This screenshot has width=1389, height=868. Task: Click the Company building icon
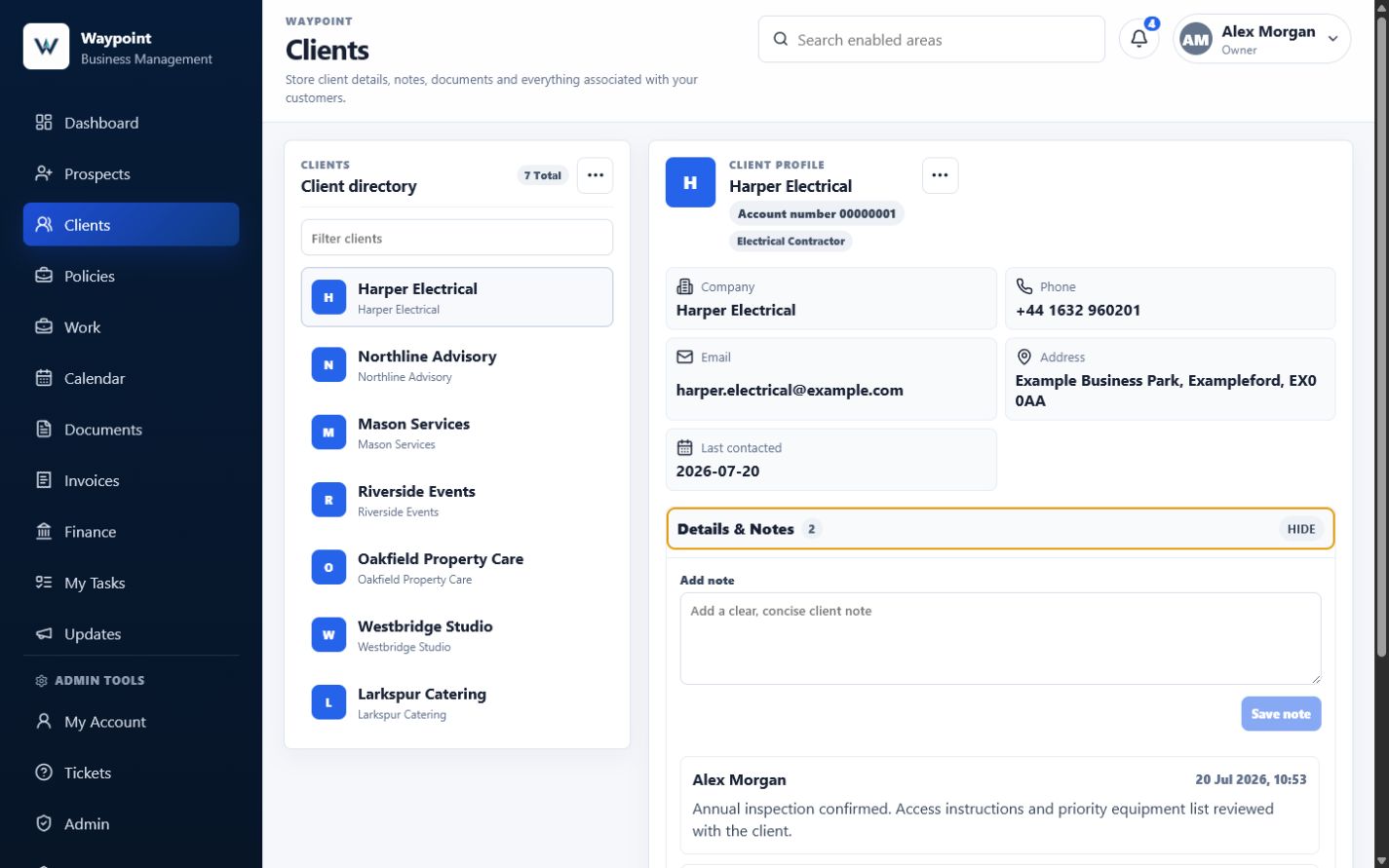(x=685, y=286)
